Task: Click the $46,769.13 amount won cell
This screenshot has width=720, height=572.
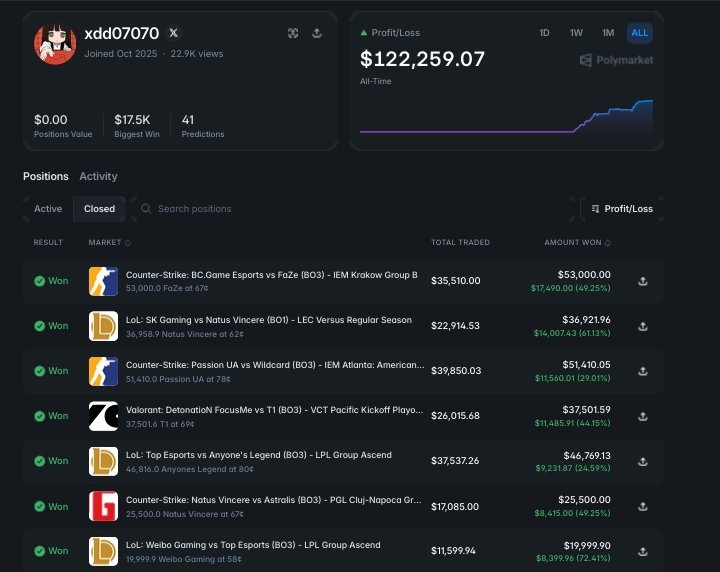Action: (x=587, y=455)
